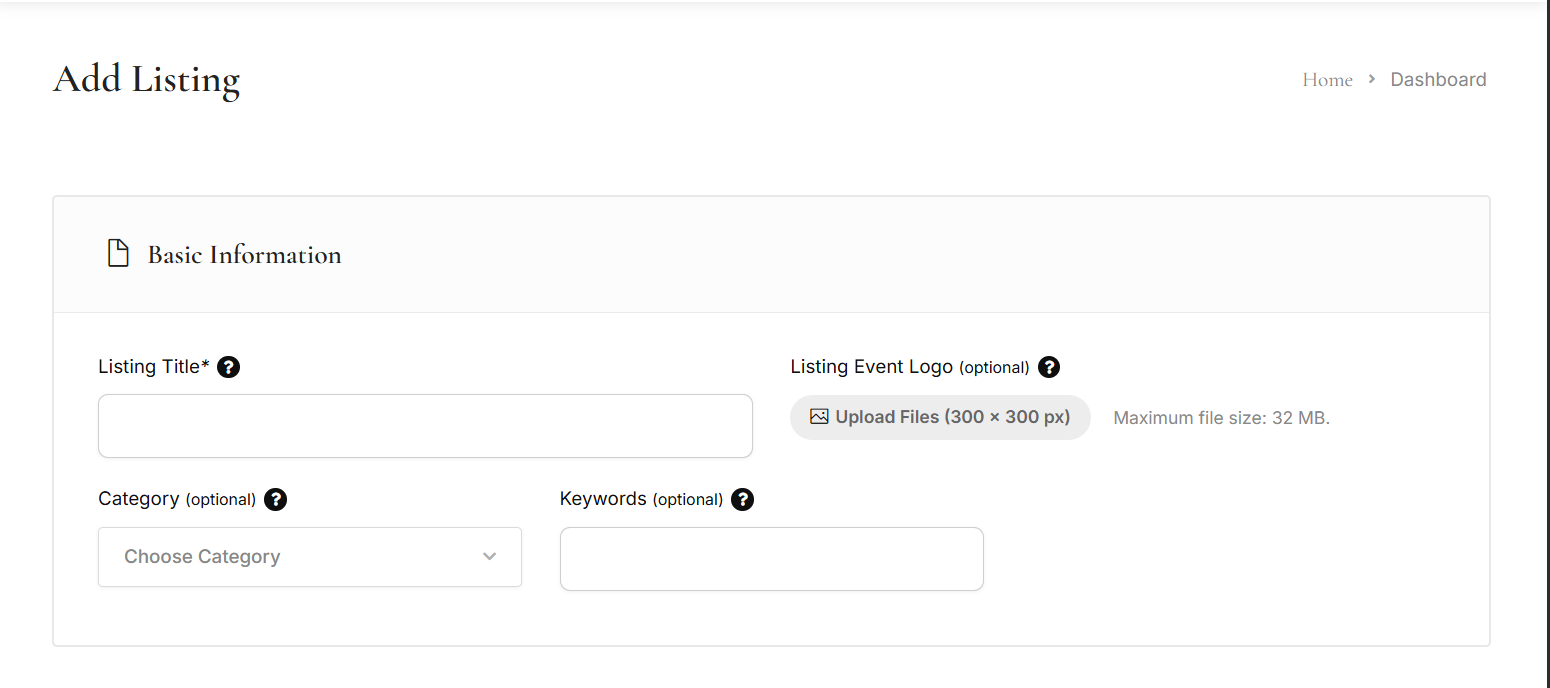Image resolution: width=1550 pixels, height=688 pixels.
Task: Click the document icon beside Basic Information
Action: click(118, 254)
